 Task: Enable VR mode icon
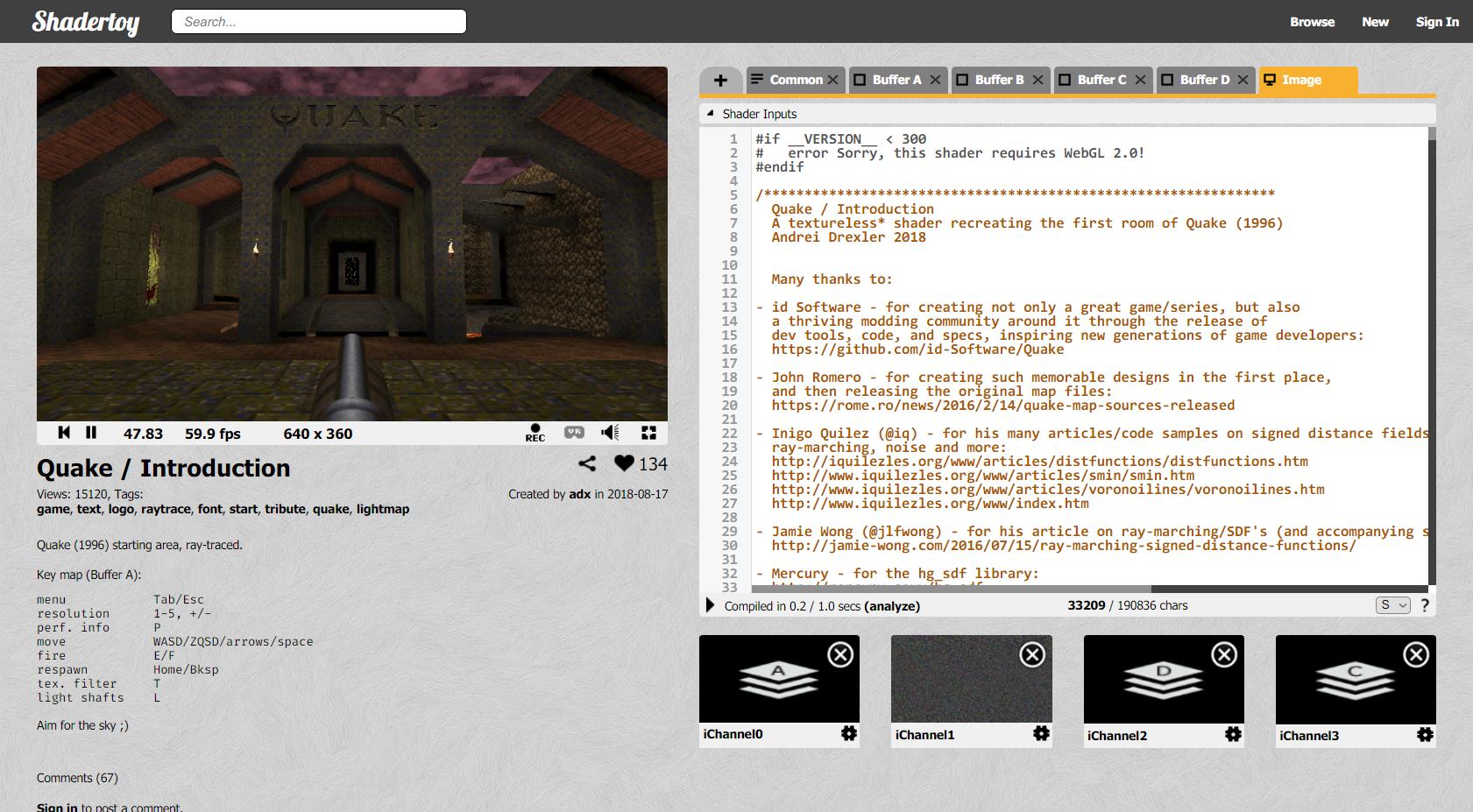574,433
